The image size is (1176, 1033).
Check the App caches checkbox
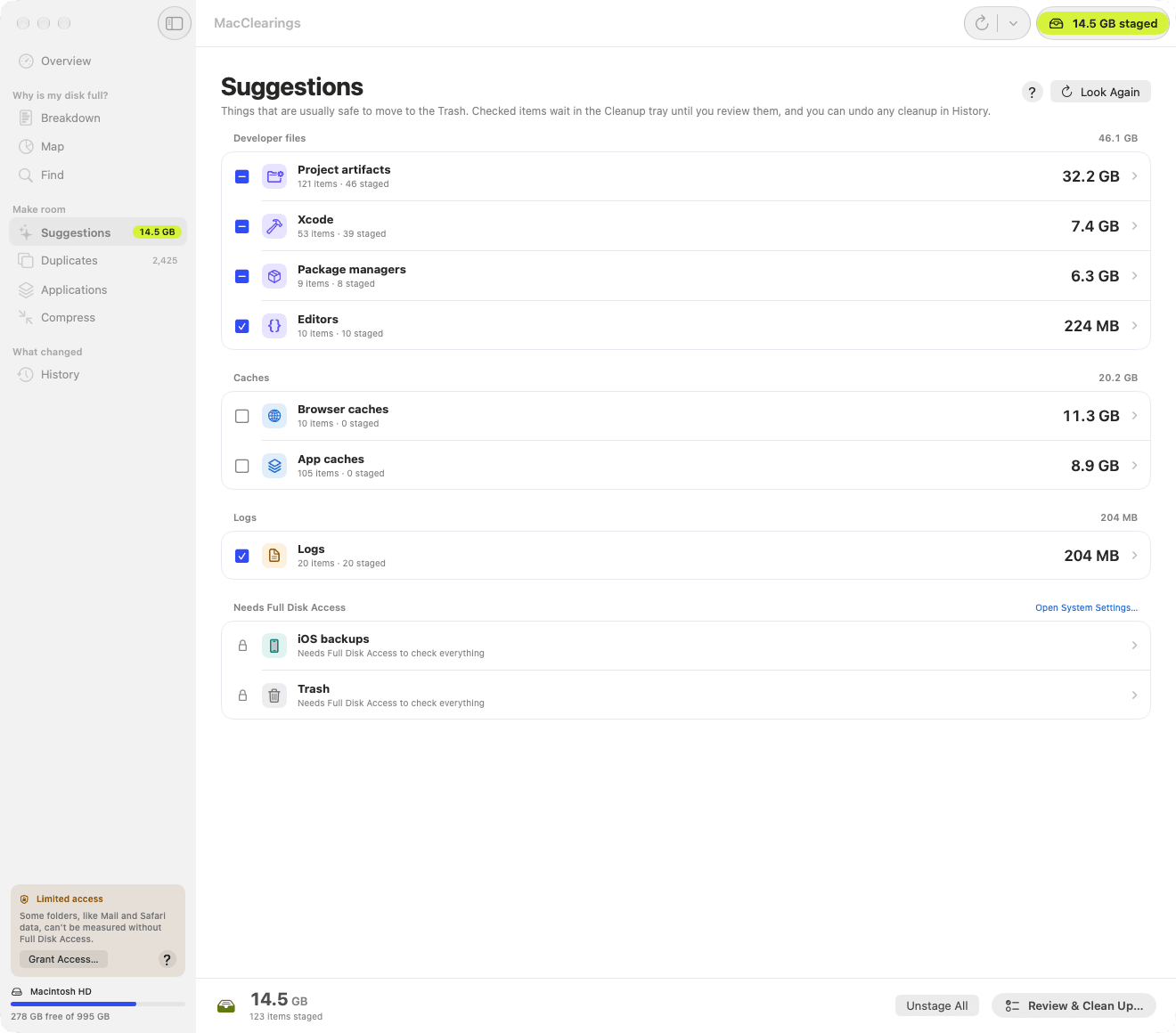242,466
